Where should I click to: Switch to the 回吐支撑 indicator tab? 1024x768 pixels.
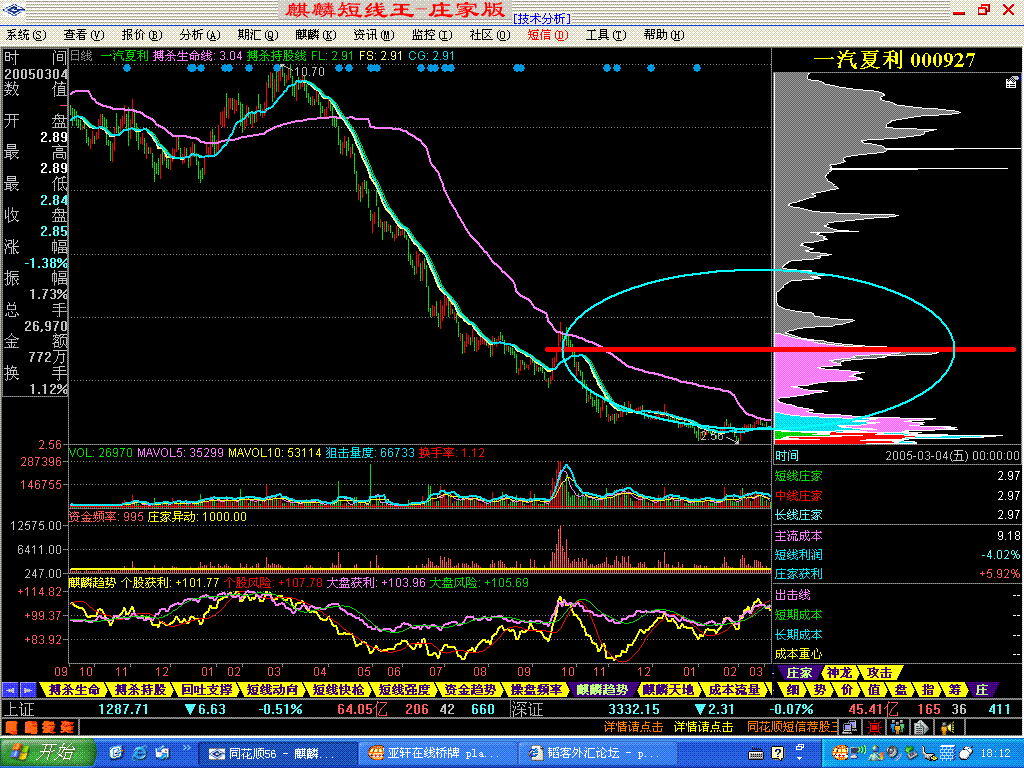pyautogui.click(x=207, y=690)
